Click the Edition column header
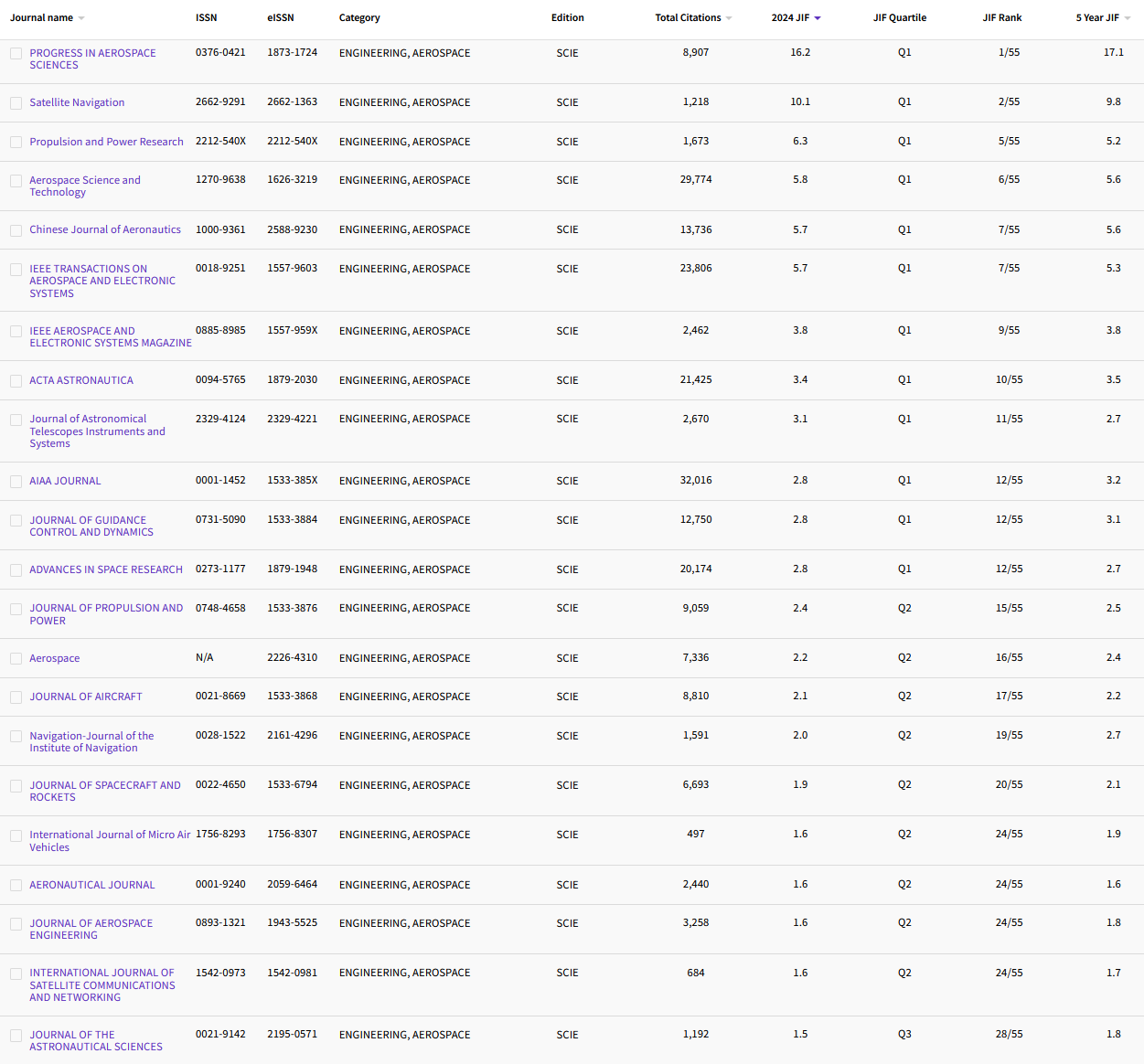The height and width of the screenshot is (1064, 1144). [x=567, y=17]
